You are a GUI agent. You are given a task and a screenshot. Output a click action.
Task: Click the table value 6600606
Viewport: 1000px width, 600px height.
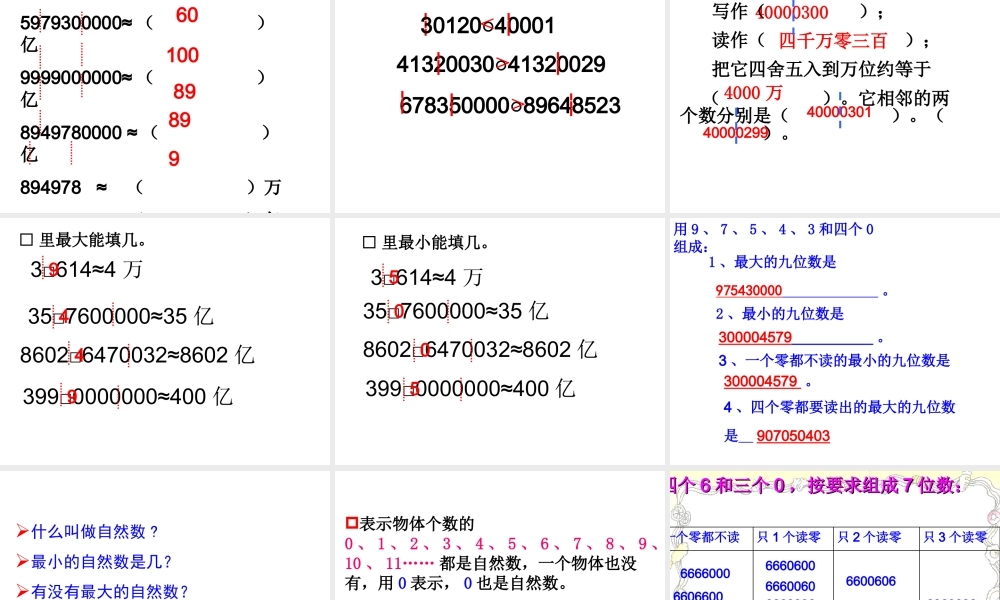click(871, 581)
